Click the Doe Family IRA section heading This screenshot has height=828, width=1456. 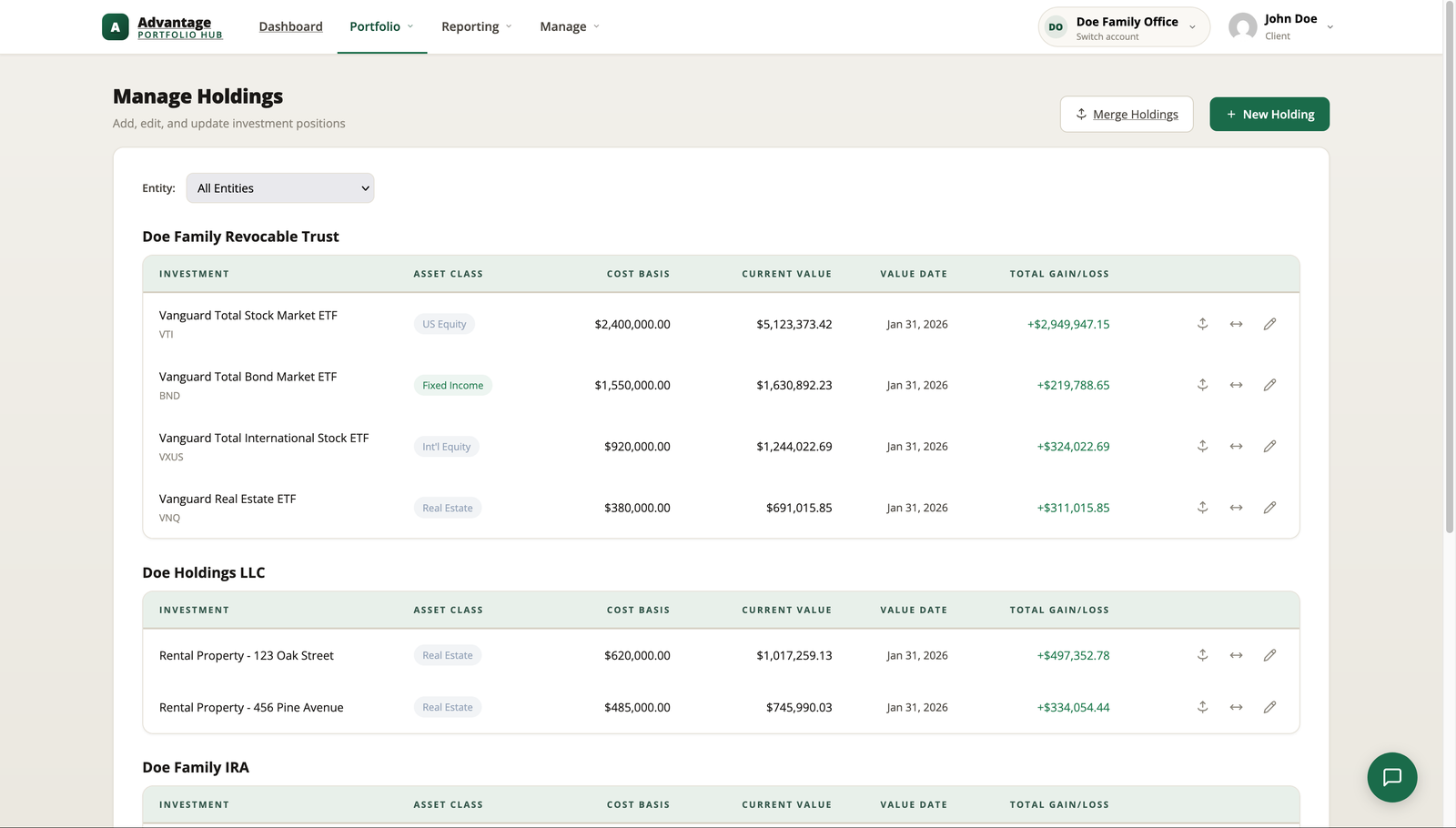pyautogui.click(x=196, y=767)
